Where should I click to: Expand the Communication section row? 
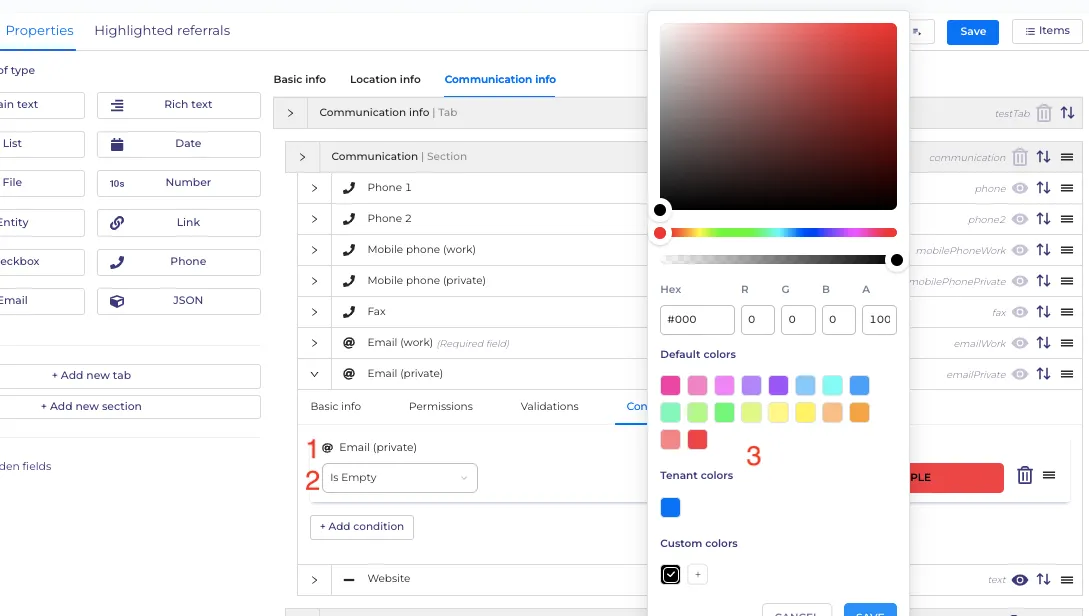[x=302, y=157]
